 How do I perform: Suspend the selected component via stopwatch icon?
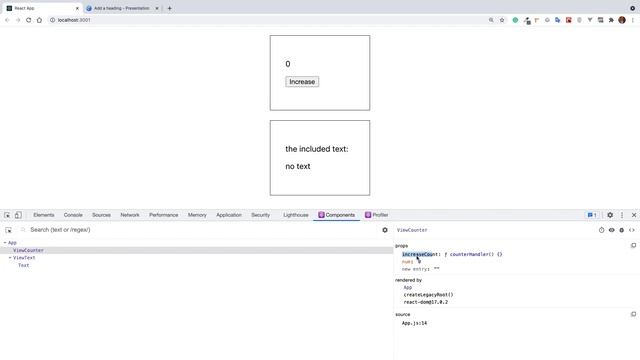(x=601, y=230)
